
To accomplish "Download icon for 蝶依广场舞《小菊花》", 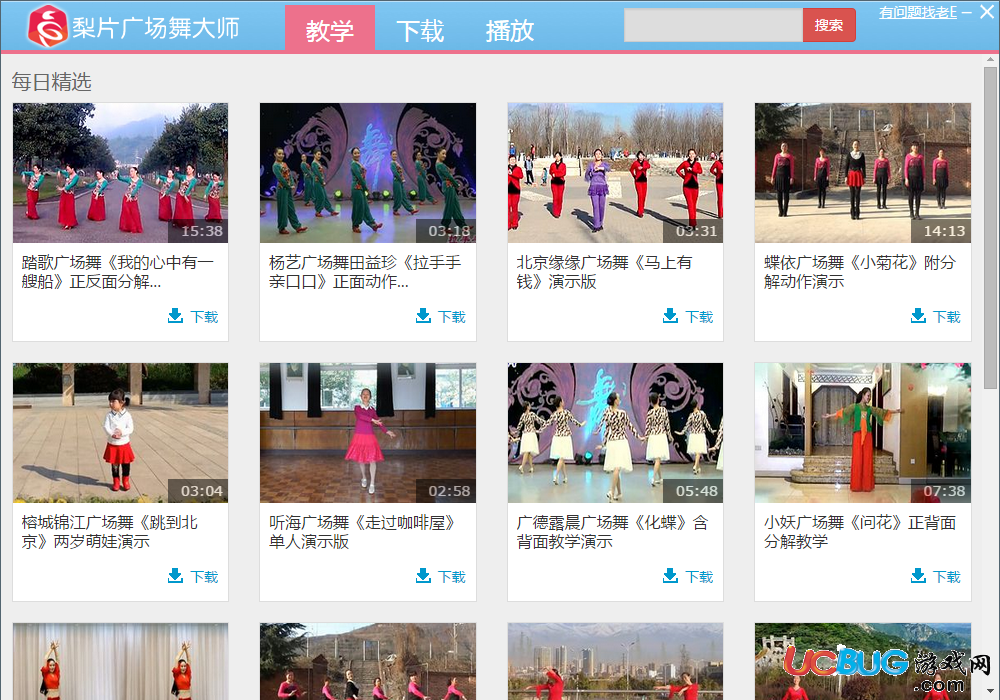I will click(918, 316).
